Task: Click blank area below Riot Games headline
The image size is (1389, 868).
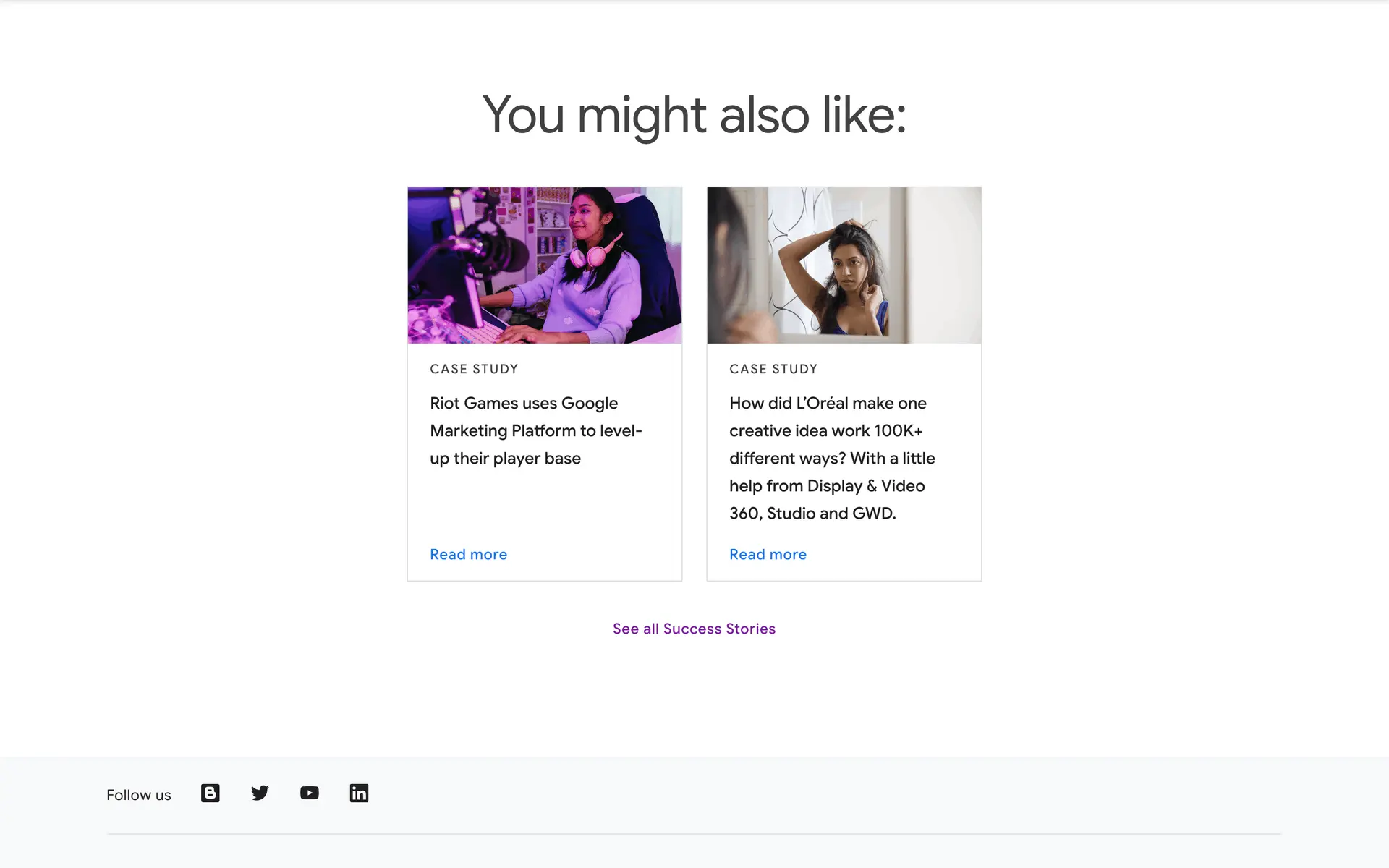Action: (x=544, y=506)
